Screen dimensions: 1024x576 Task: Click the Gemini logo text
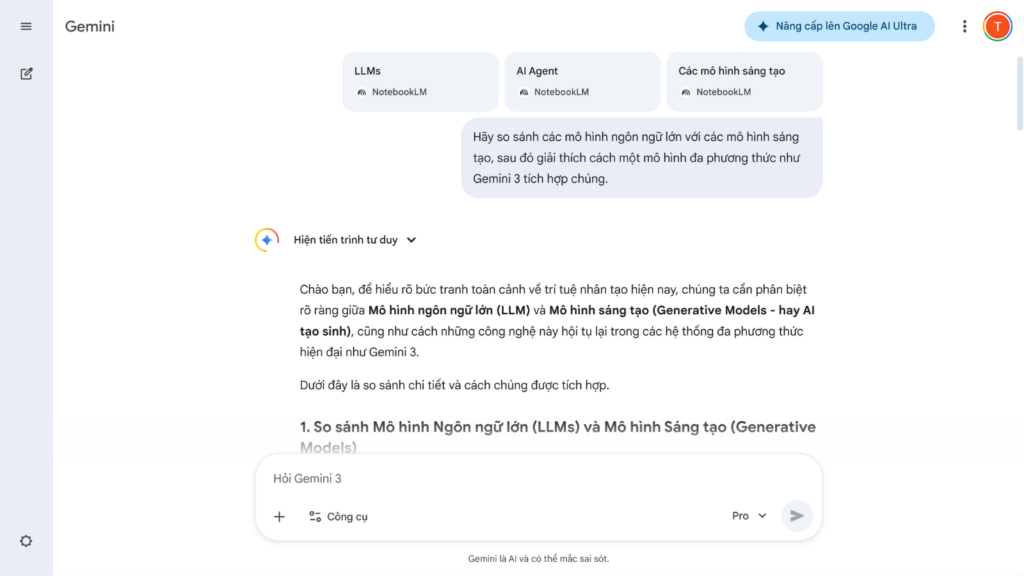coord(90,26)
